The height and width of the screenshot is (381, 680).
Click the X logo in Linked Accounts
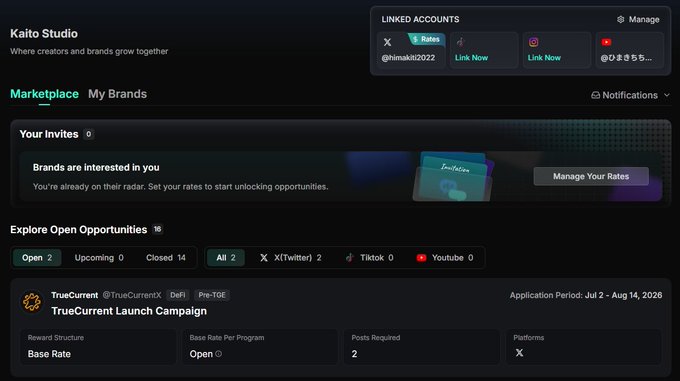tap(387, 42)
